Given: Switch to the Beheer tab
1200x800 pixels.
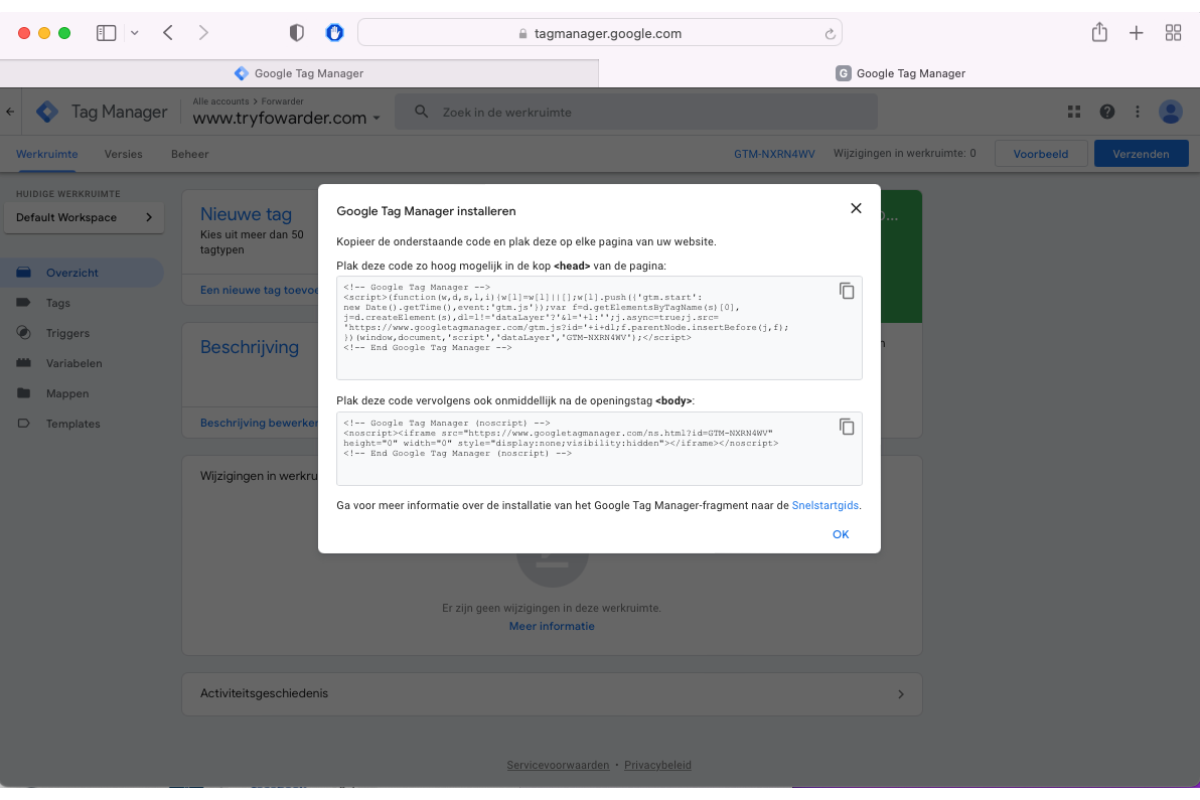Looking at the screenshot, I should 190,154.
